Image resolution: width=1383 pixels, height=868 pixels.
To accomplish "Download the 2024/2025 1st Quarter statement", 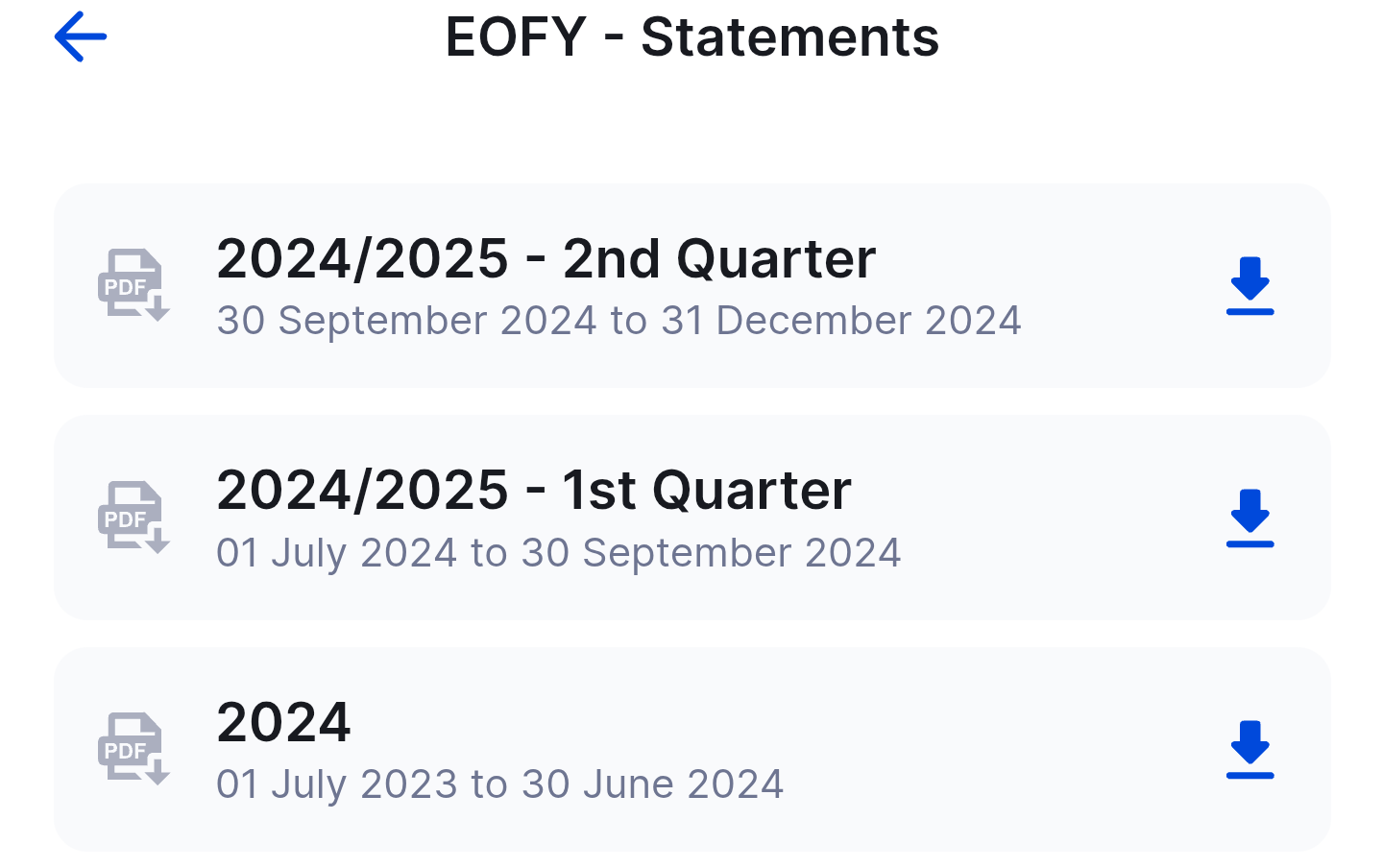I will tap(1250, 518).
